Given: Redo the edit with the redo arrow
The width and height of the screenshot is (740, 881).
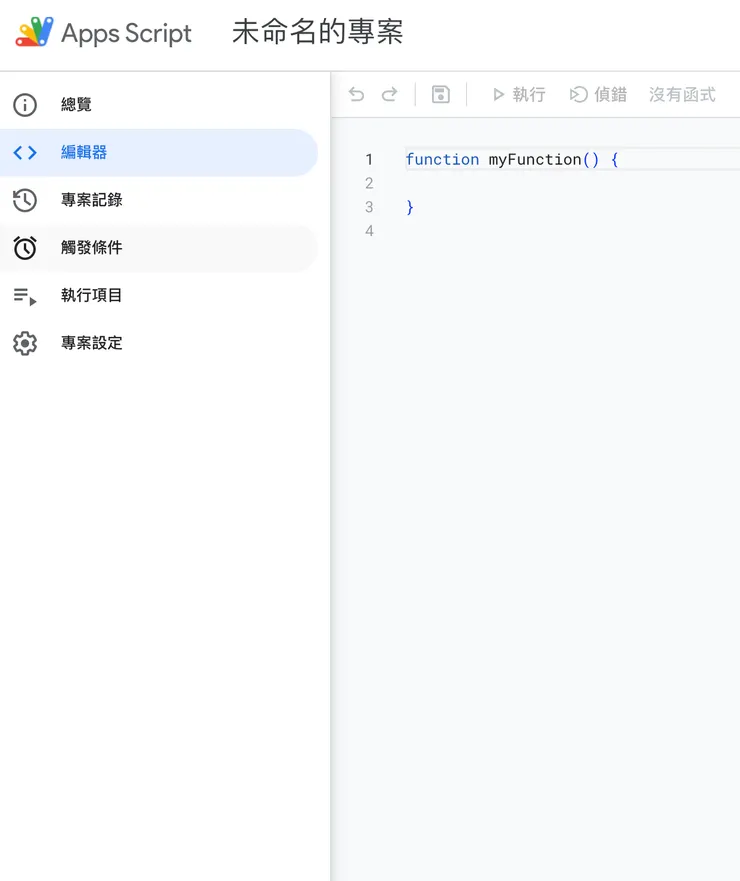Looking at the screenshot, I should (389, 94).
